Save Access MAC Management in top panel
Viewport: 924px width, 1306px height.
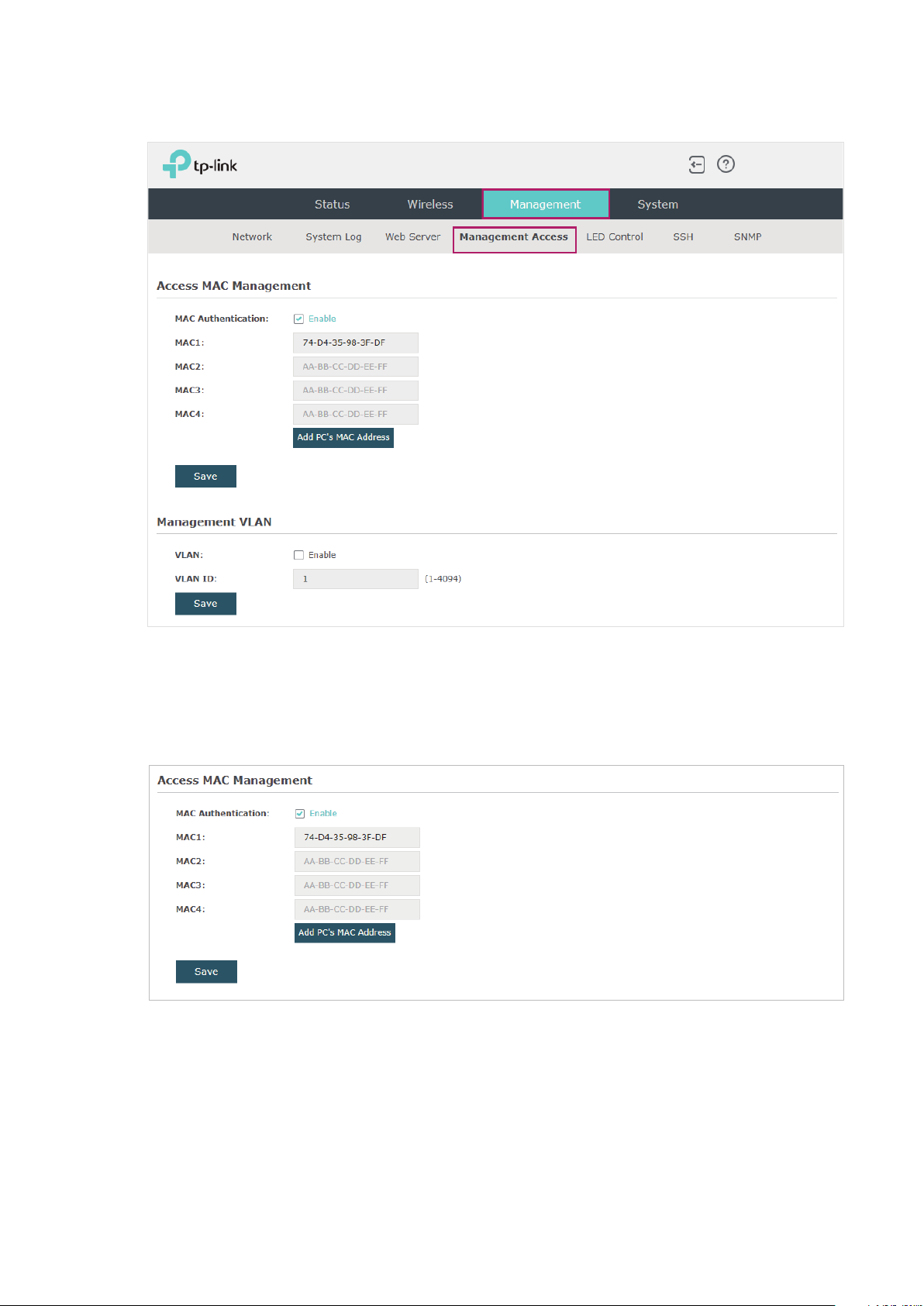click(x=205, y=477)
